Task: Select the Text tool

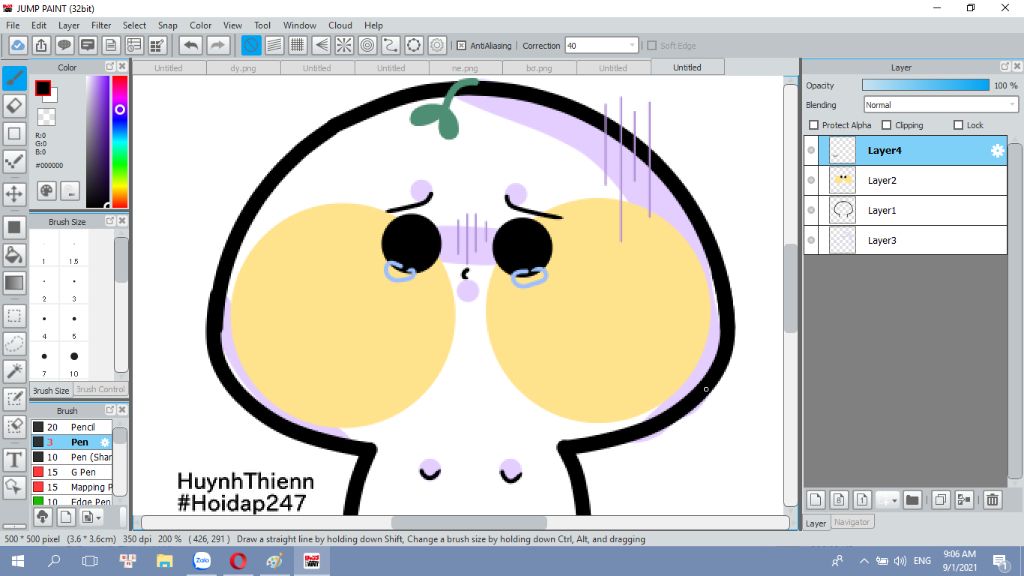Action: pyautogui.click(x=14, y=460)
